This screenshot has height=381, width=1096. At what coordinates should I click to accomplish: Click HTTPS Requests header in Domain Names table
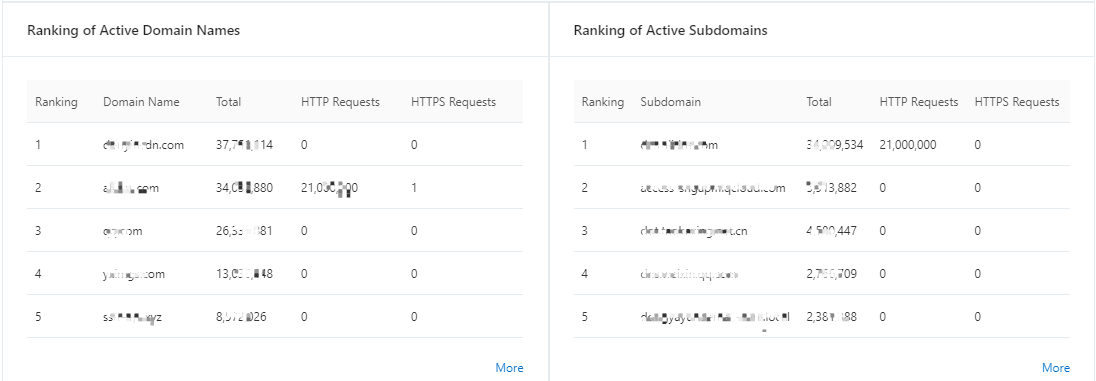454,102
